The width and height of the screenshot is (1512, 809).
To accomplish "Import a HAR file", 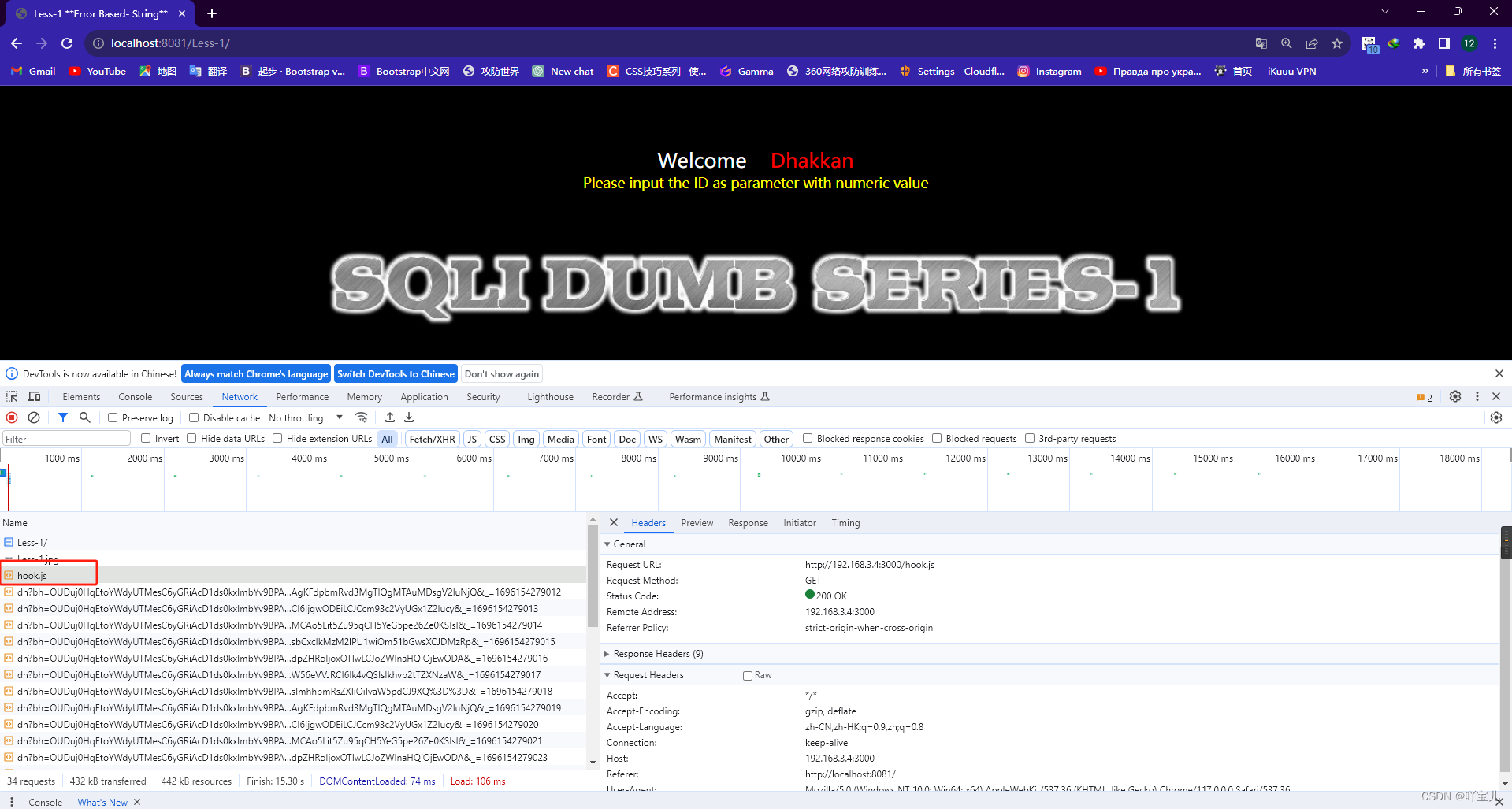I will click(389, 417).
